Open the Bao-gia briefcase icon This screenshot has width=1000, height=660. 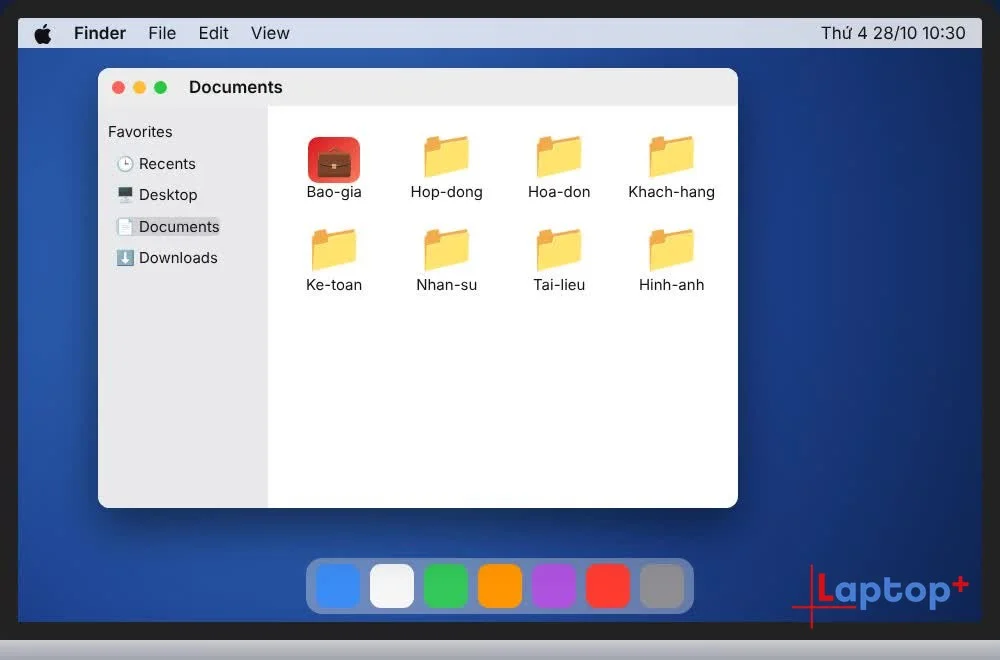[334, 159]
